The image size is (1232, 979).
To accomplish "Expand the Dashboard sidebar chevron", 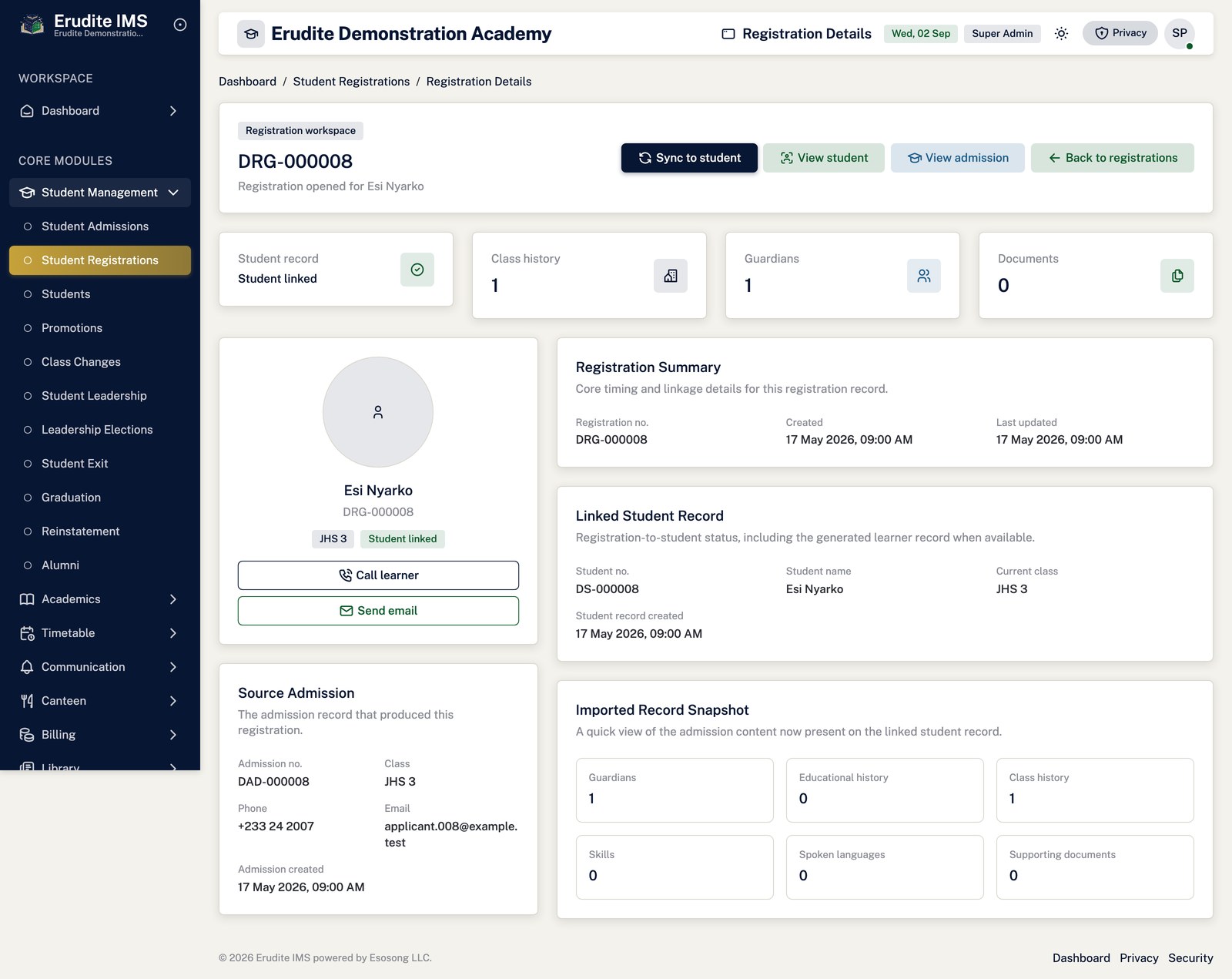I will pos(173,111).
